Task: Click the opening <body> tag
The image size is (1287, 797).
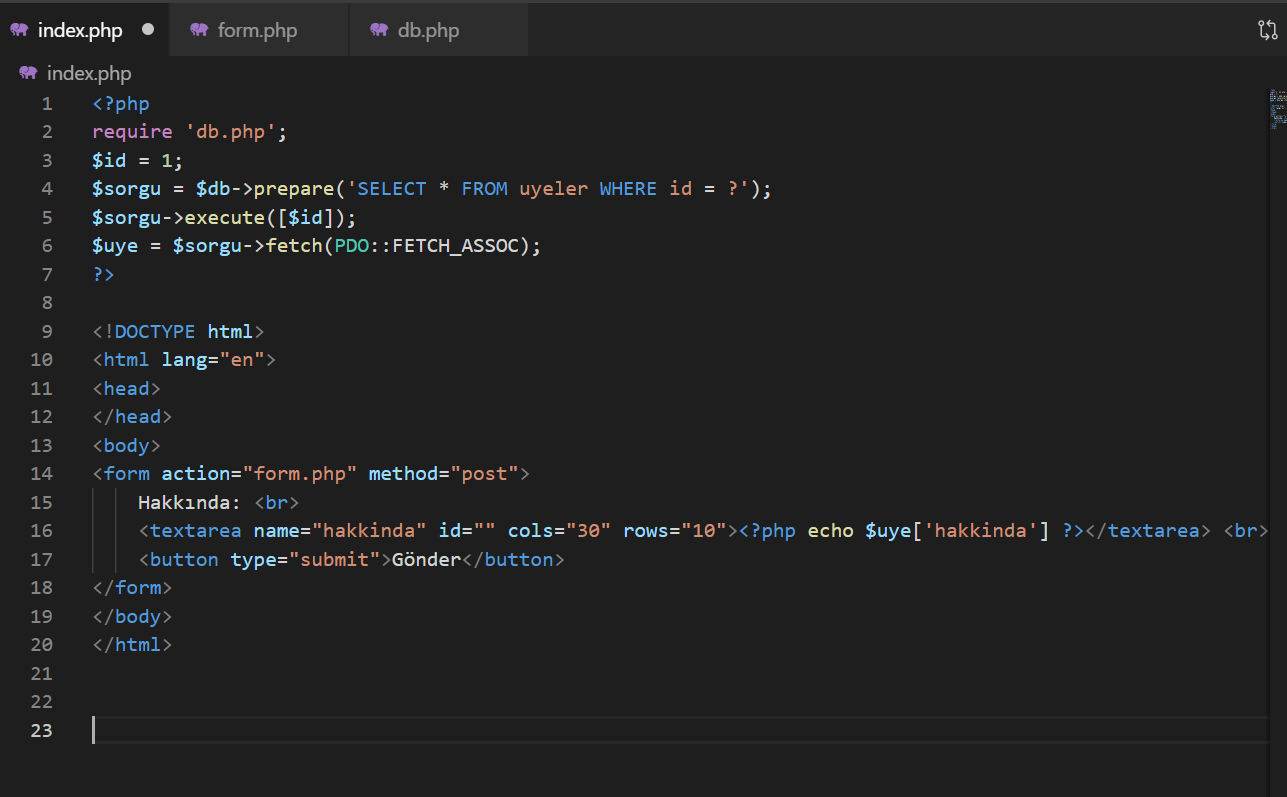Action: click(127, 445)
